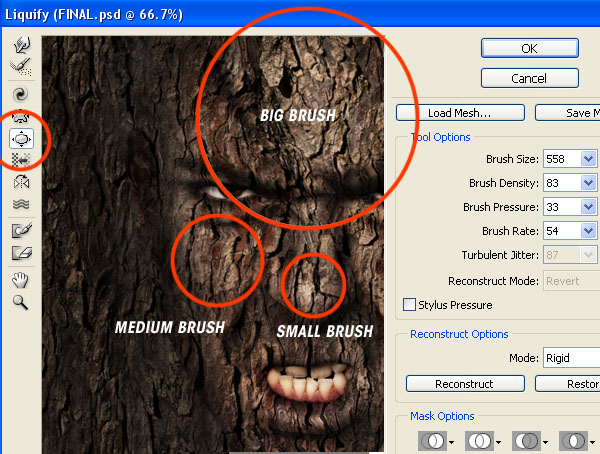The width and height of the screenshot is (600, 454).
Task: Click the Reconstruct Mode Rigid field
Action: coord(571,357)
